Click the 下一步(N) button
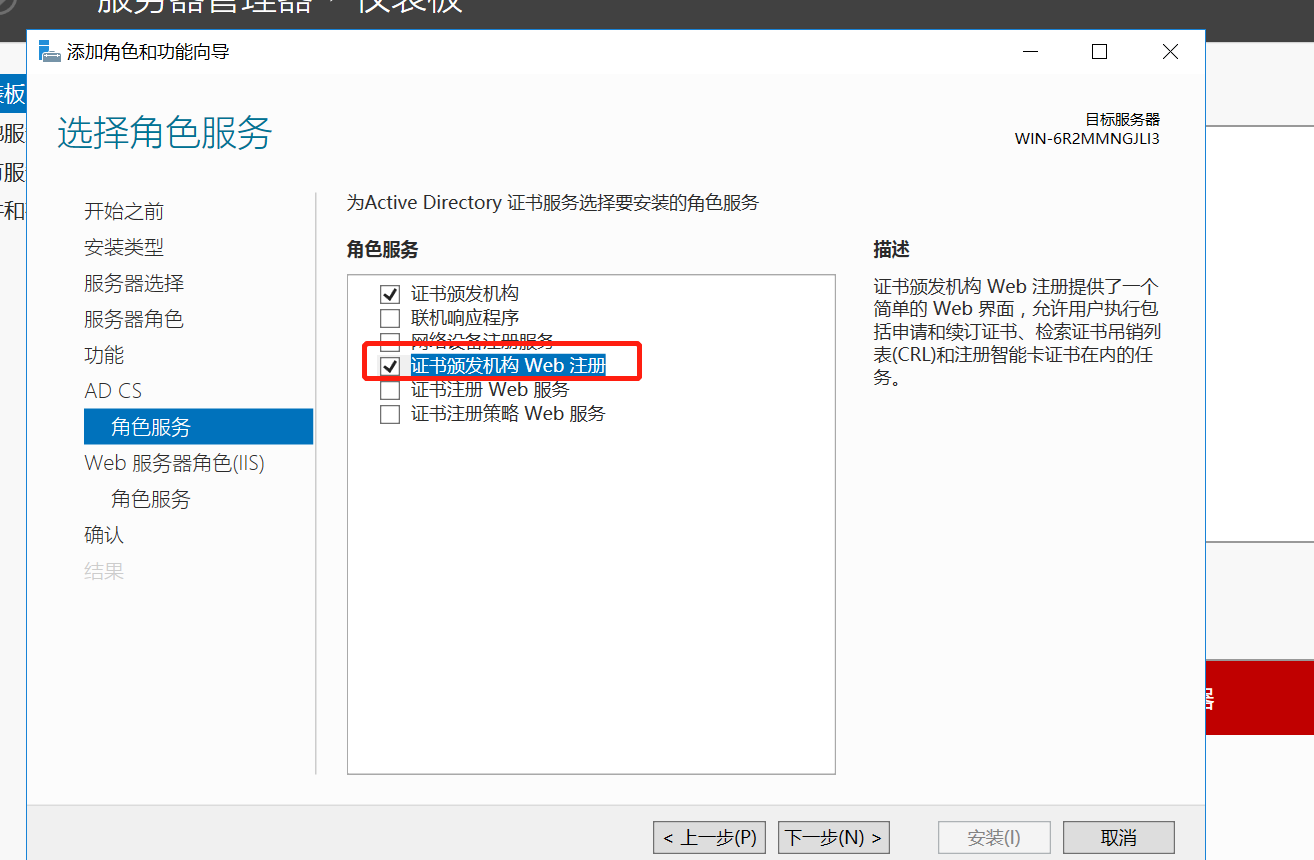1314x860 pixels. (x=833, y=838)
